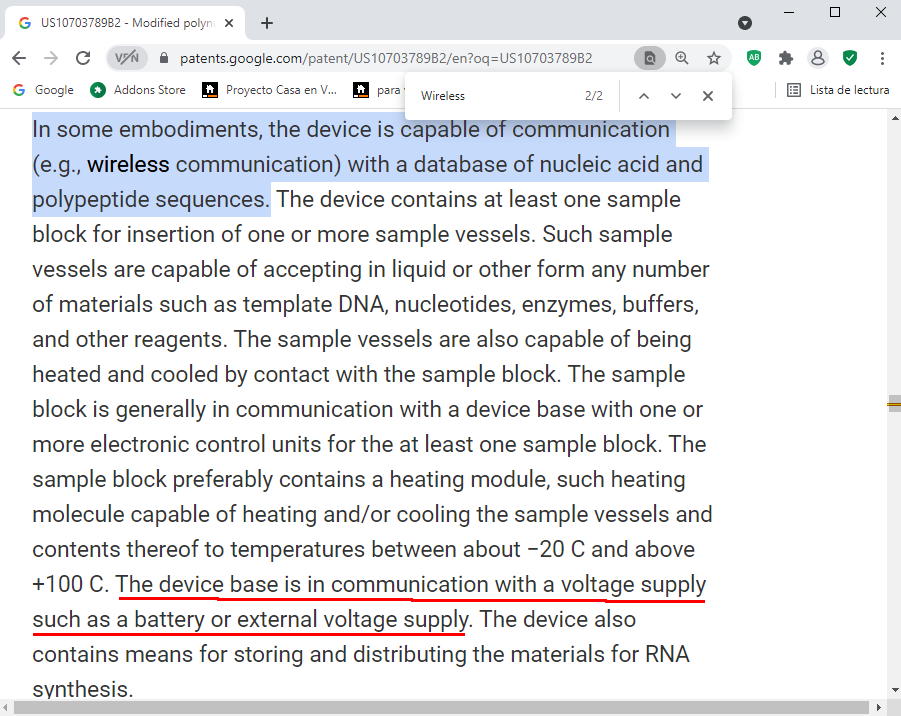The height and width of the screenshot is (716, 901).
Task: Open the Addons Store bookmark
Action: [x=138, y=90]
